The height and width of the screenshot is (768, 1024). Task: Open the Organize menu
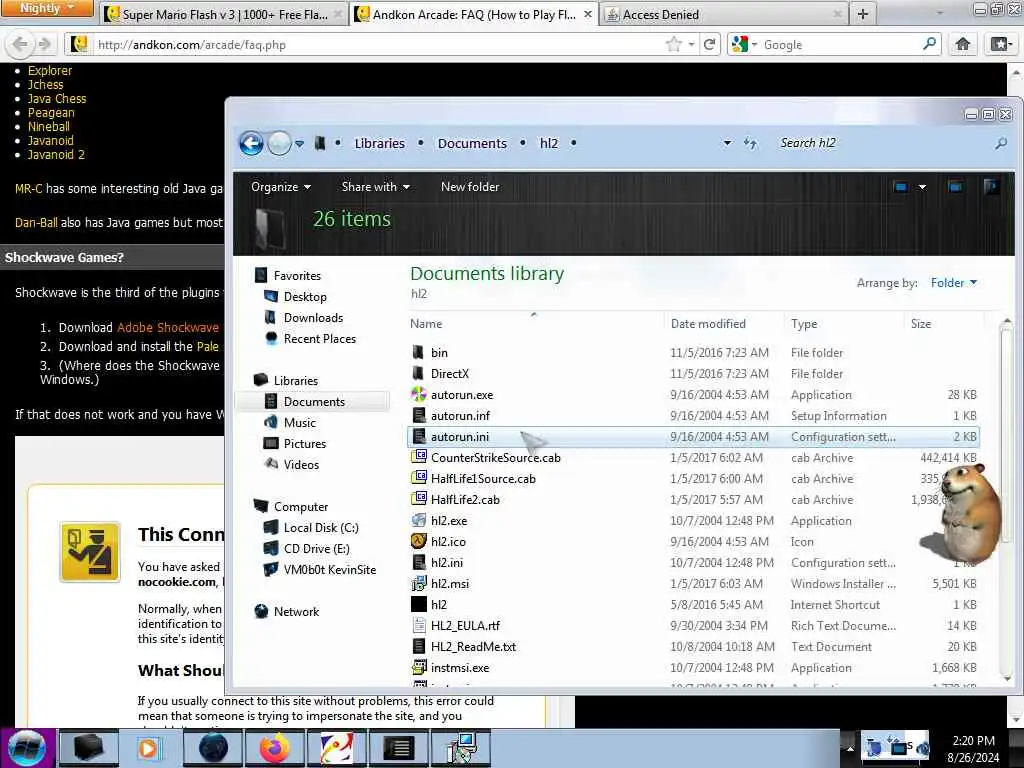pyautogui.click(x=281, y=187)
